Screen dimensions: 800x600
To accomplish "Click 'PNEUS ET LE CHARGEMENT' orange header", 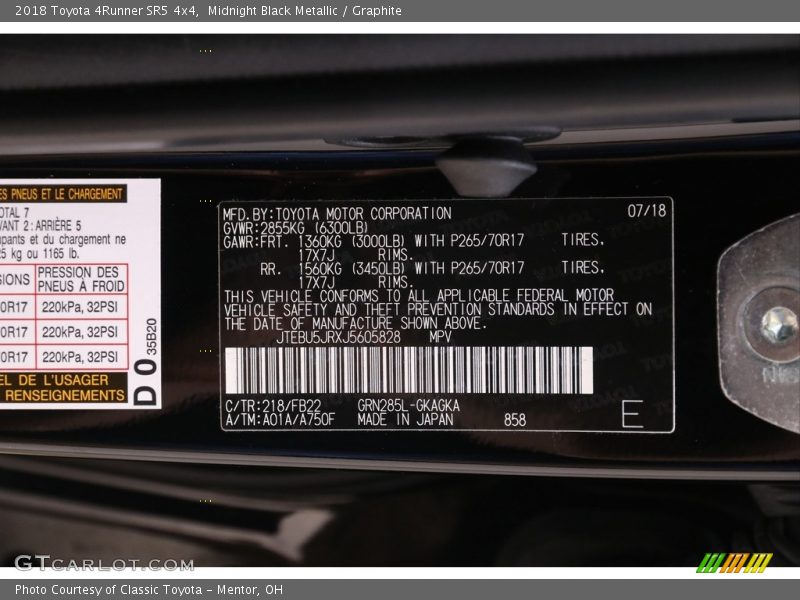I will click(66, 194).
